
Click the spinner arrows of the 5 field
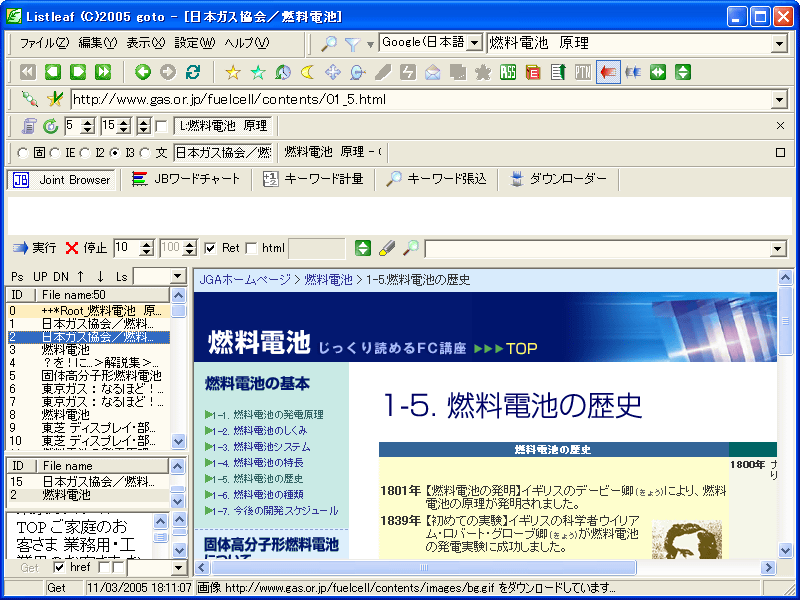point(88,126)
